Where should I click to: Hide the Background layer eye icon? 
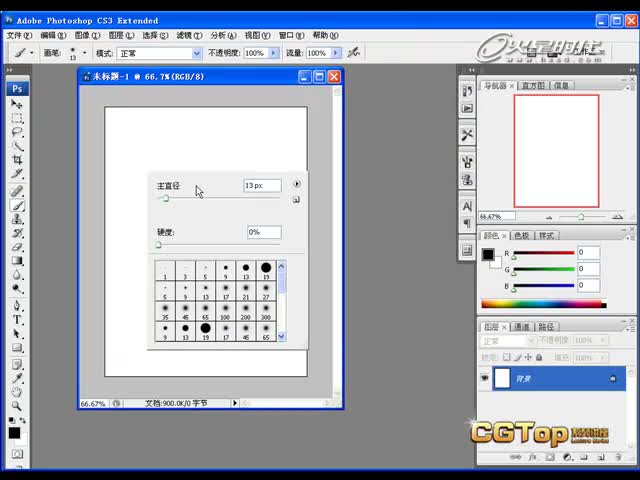(x=484, y=378)
